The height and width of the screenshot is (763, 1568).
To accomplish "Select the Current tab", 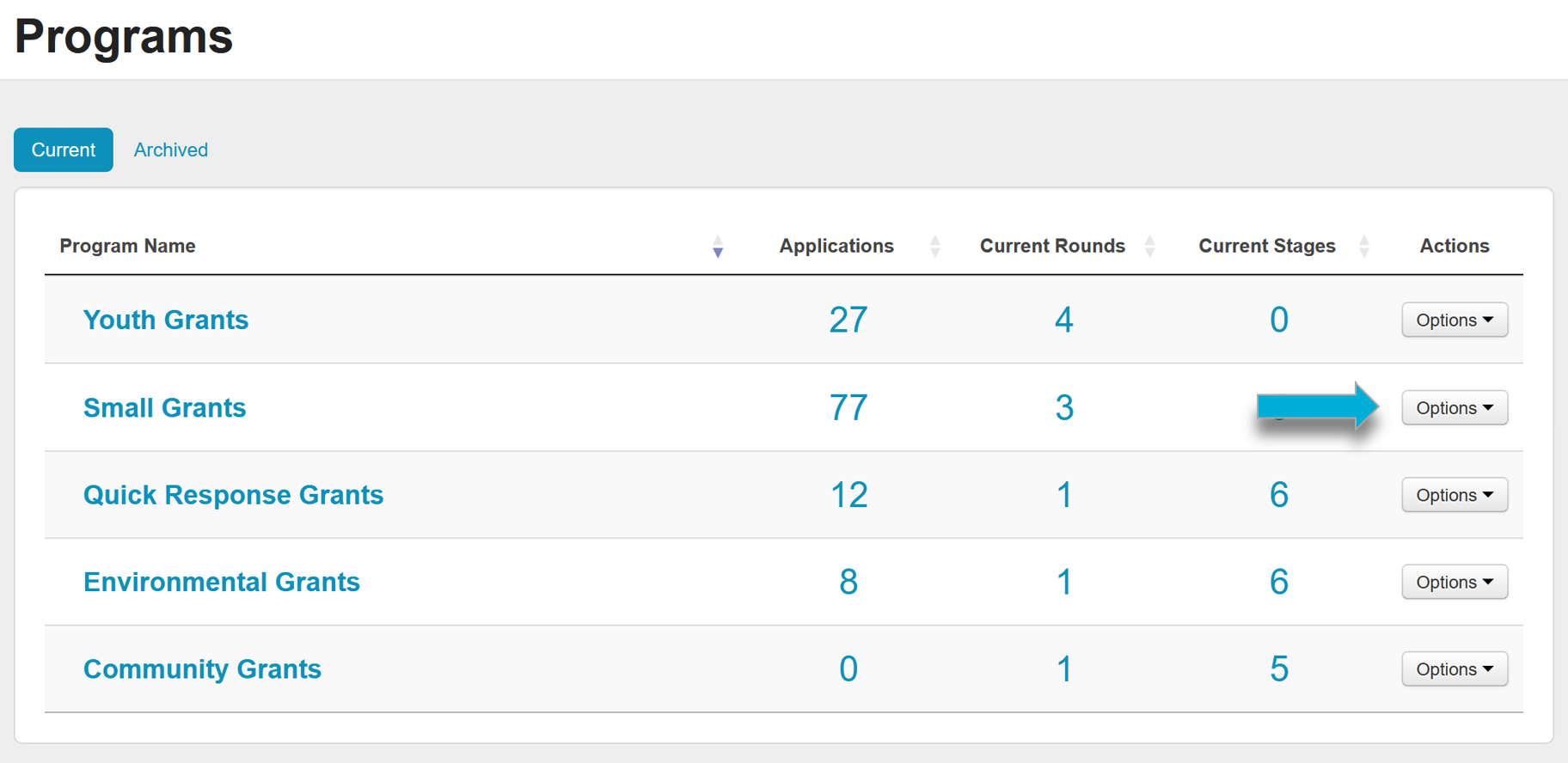I will (64, 150).
